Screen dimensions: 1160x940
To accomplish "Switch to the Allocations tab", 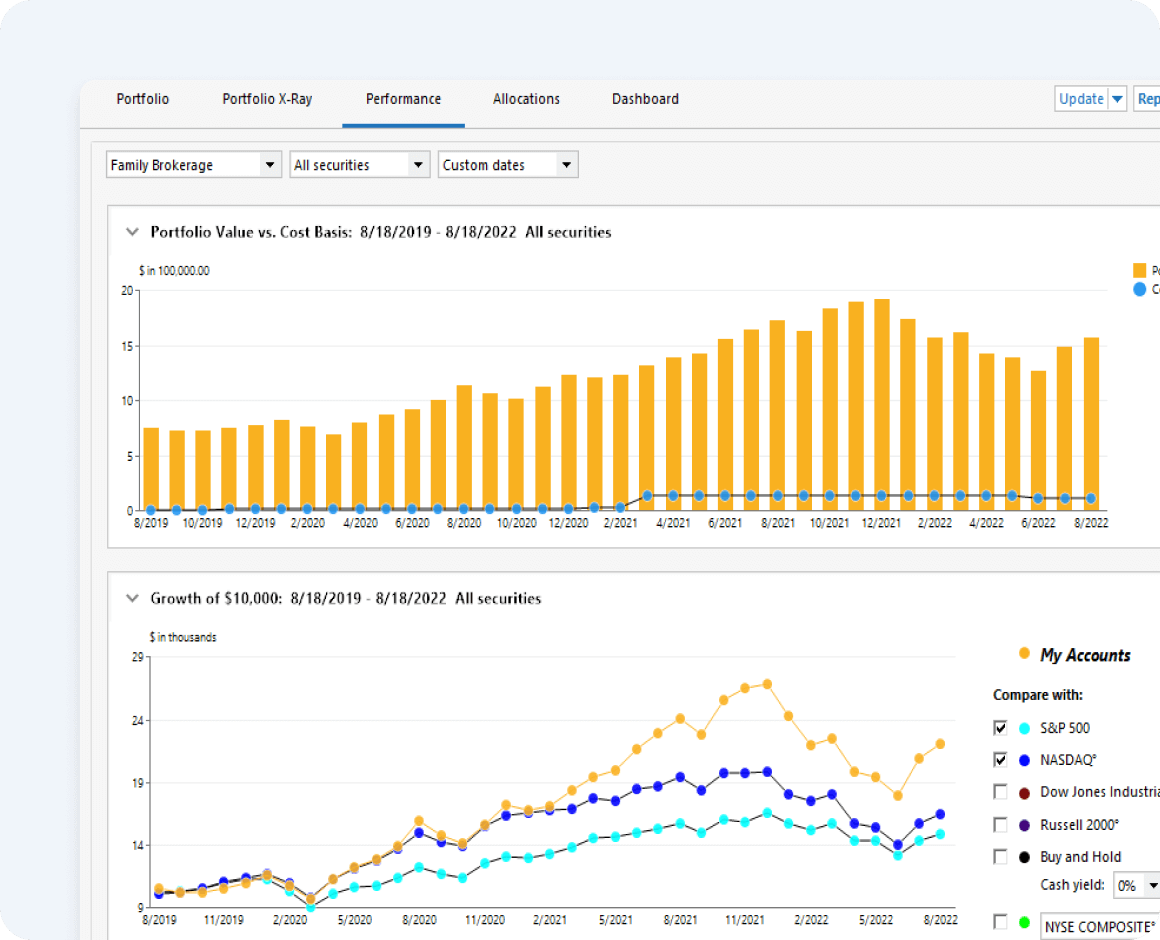I will [x=526, y=99].
